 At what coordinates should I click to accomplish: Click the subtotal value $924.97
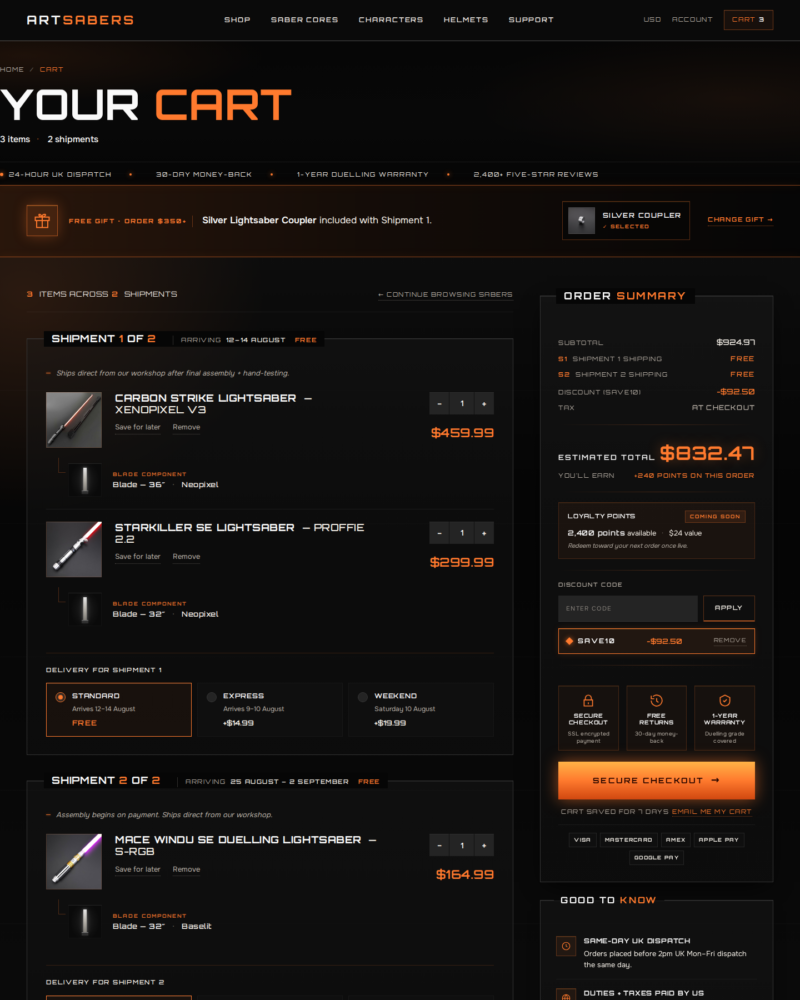click(736, 342)
